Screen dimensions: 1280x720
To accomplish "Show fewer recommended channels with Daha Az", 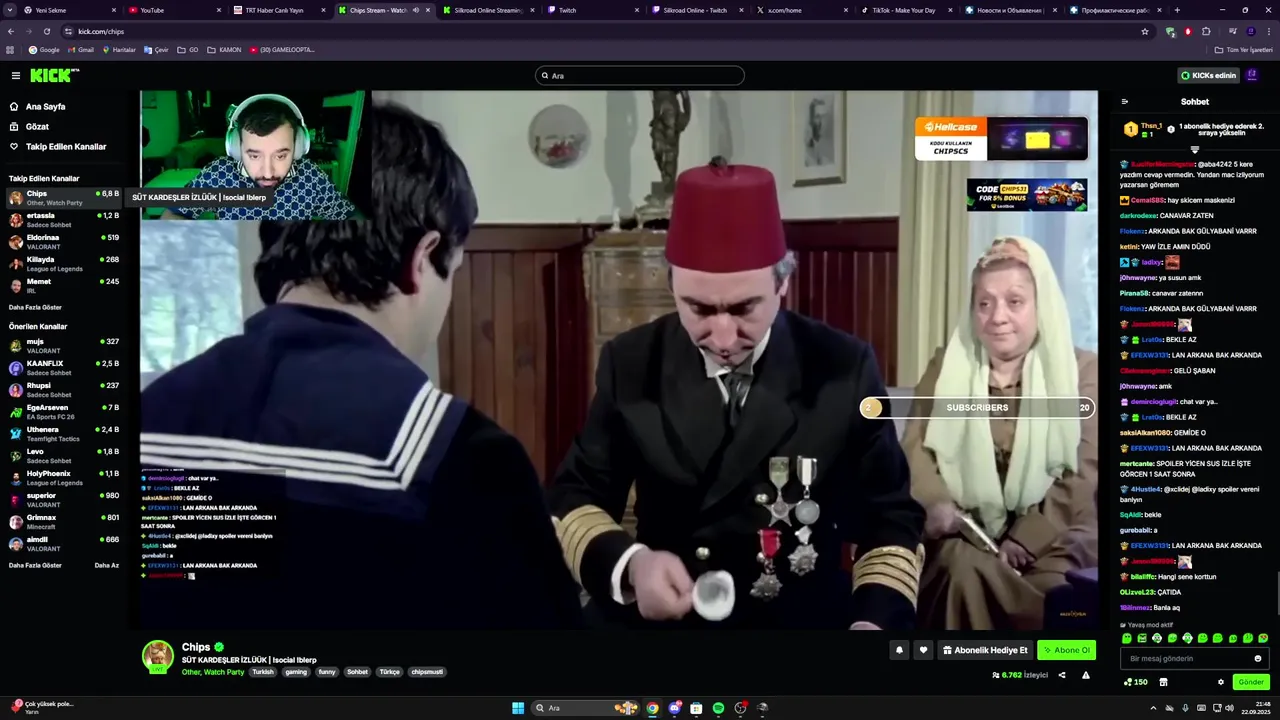I will [107, 565].
